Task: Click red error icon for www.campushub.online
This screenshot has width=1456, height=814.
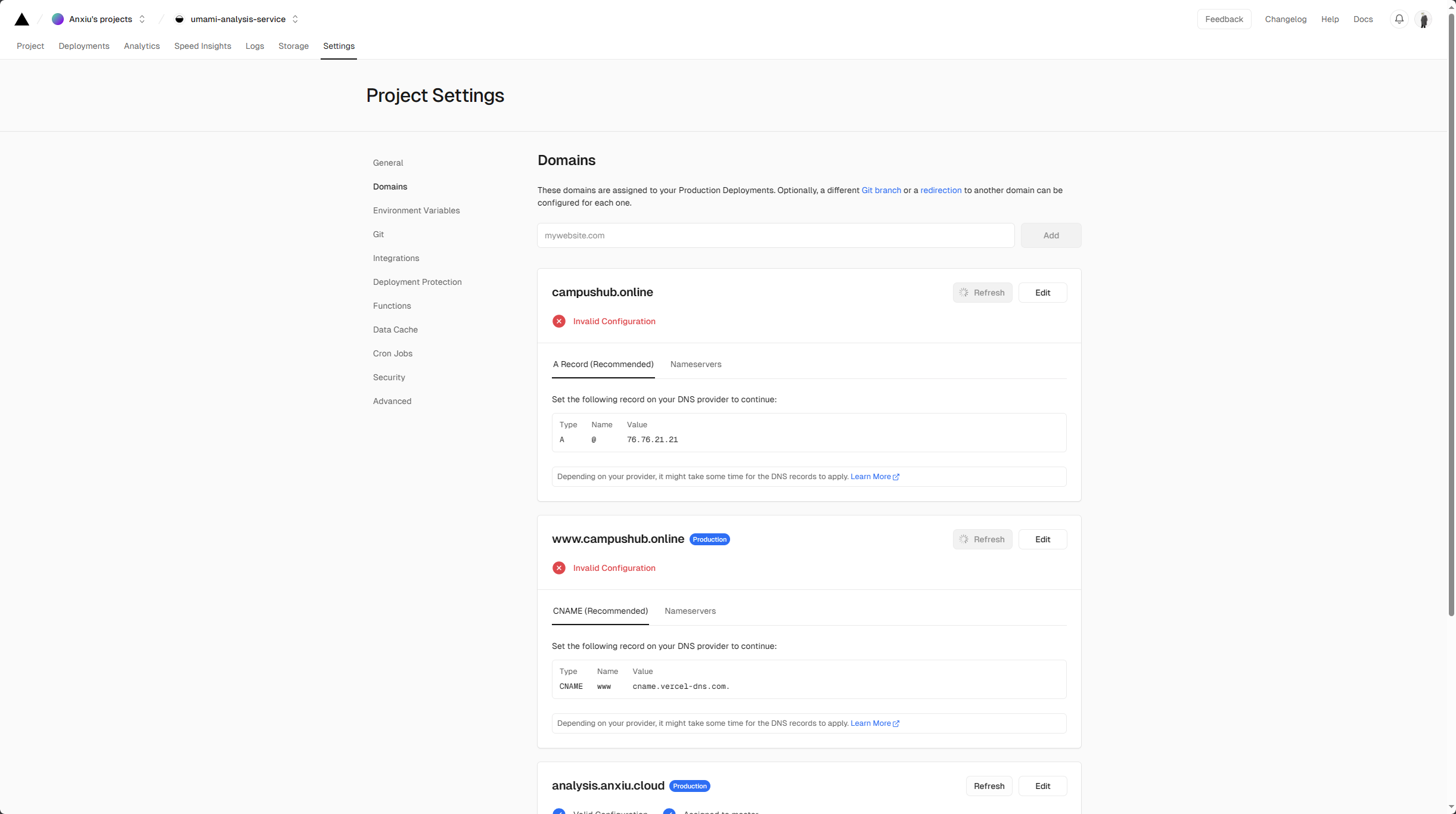Action: pos(559,568)
